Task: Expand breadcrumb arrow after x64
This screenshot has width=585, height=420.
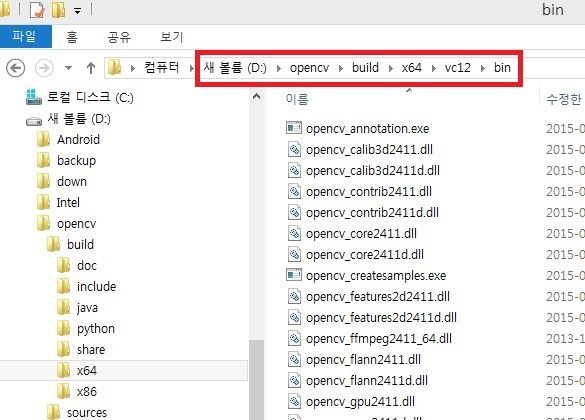Action: pos(434,68)
